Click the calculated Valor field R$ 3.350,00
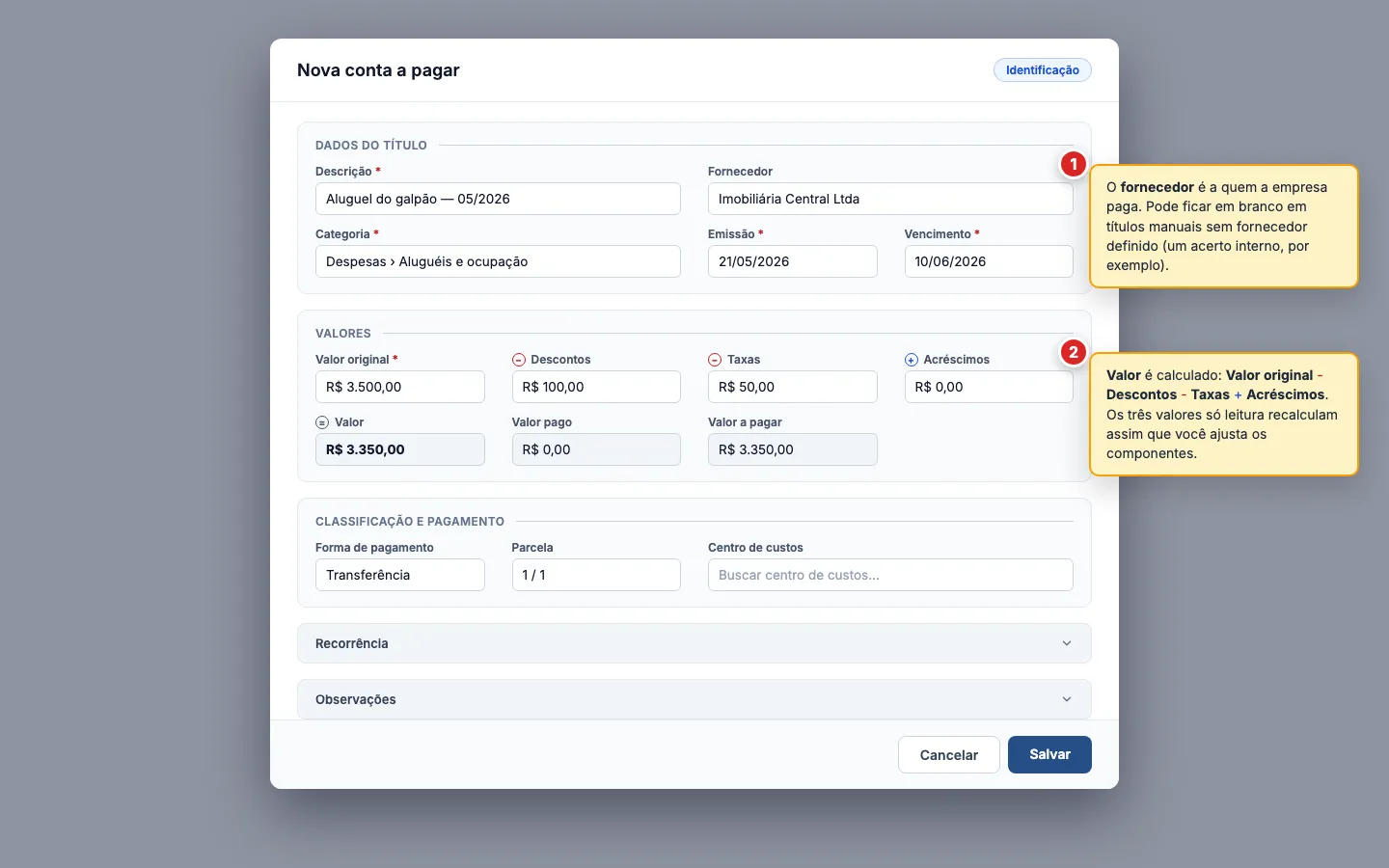The width and height of the screenshot is (1389, 868). [400, 449]
